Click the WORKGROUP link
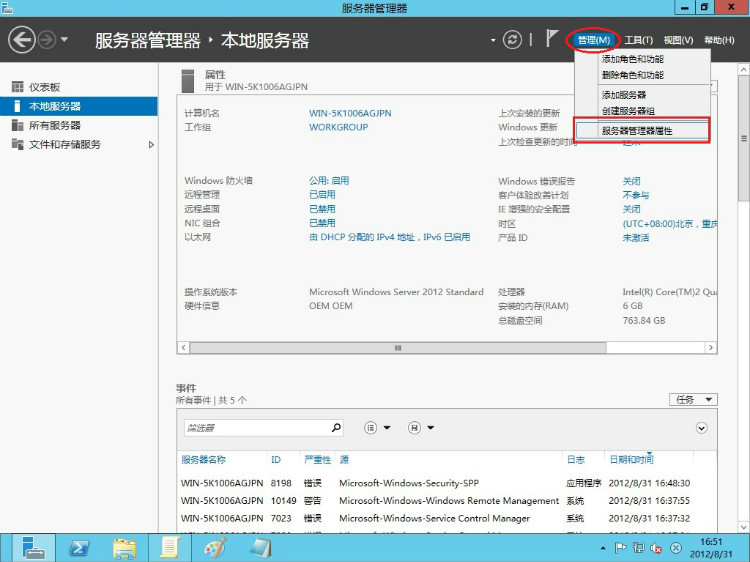 point(339,127)
